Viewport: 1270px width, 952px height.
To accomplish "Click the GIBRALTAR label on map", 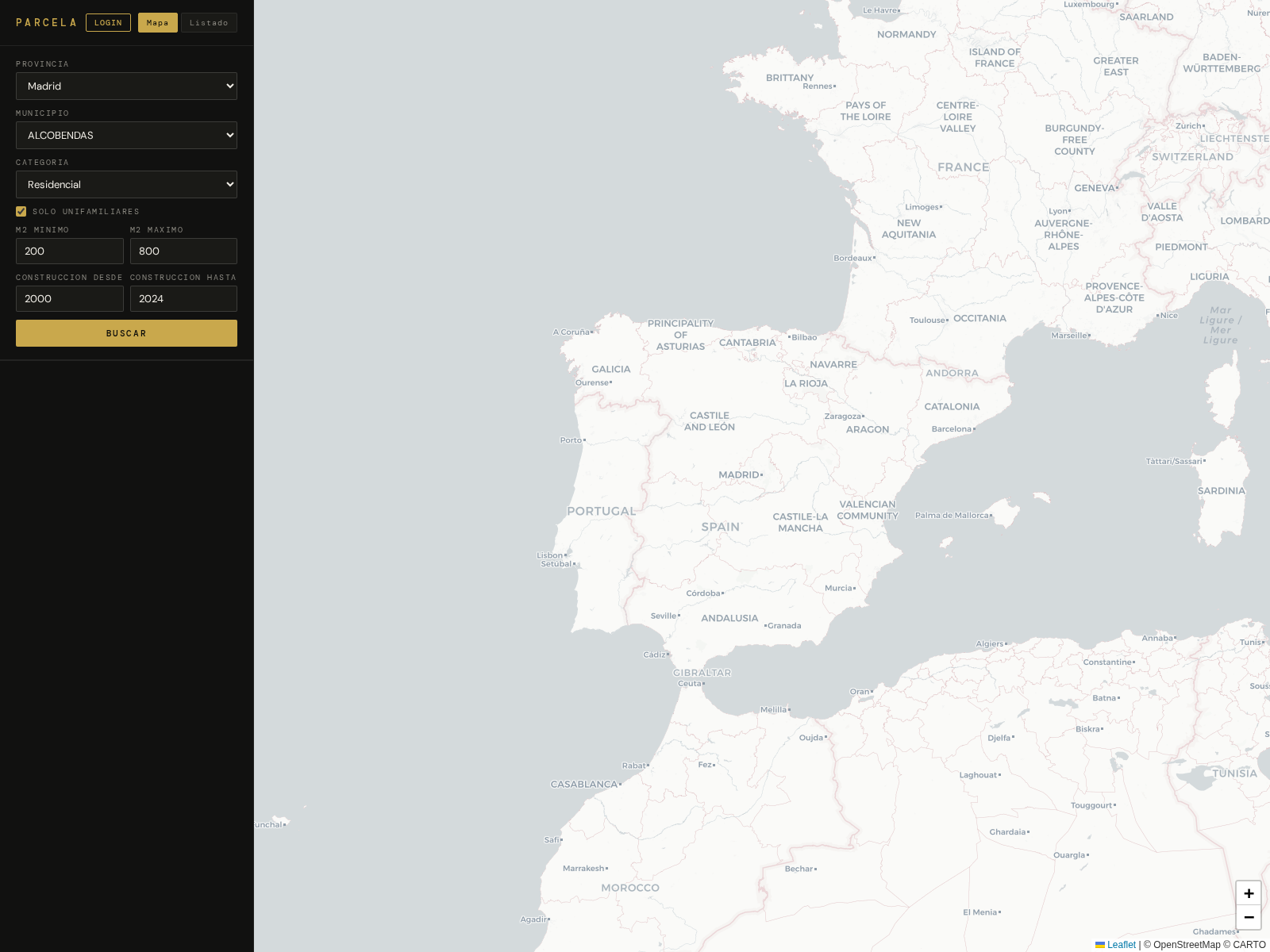I will click(x=702, y=673).
